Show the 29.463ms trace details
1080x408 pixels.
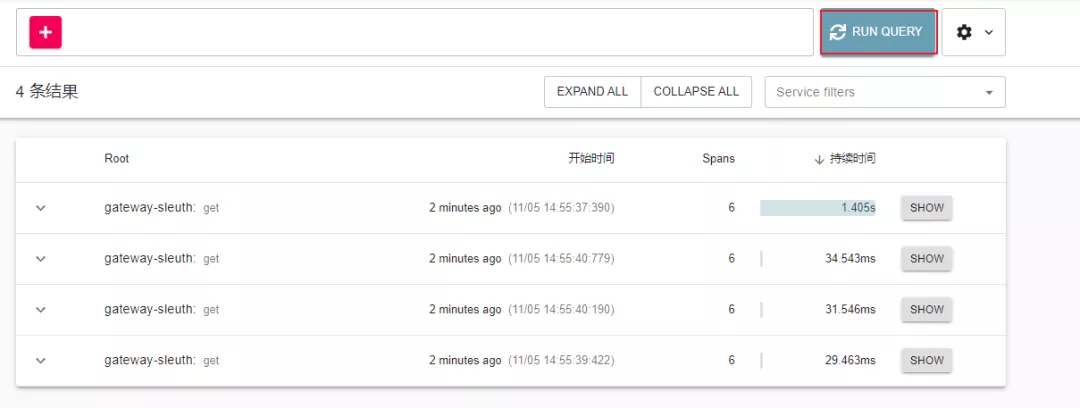point(926,360)
